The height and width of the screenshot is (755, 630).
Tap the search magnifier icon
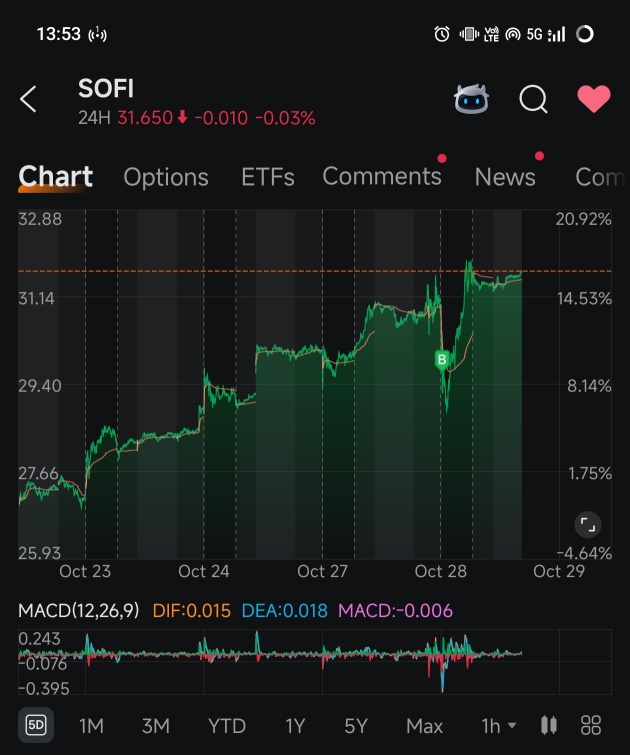(533, 99)
